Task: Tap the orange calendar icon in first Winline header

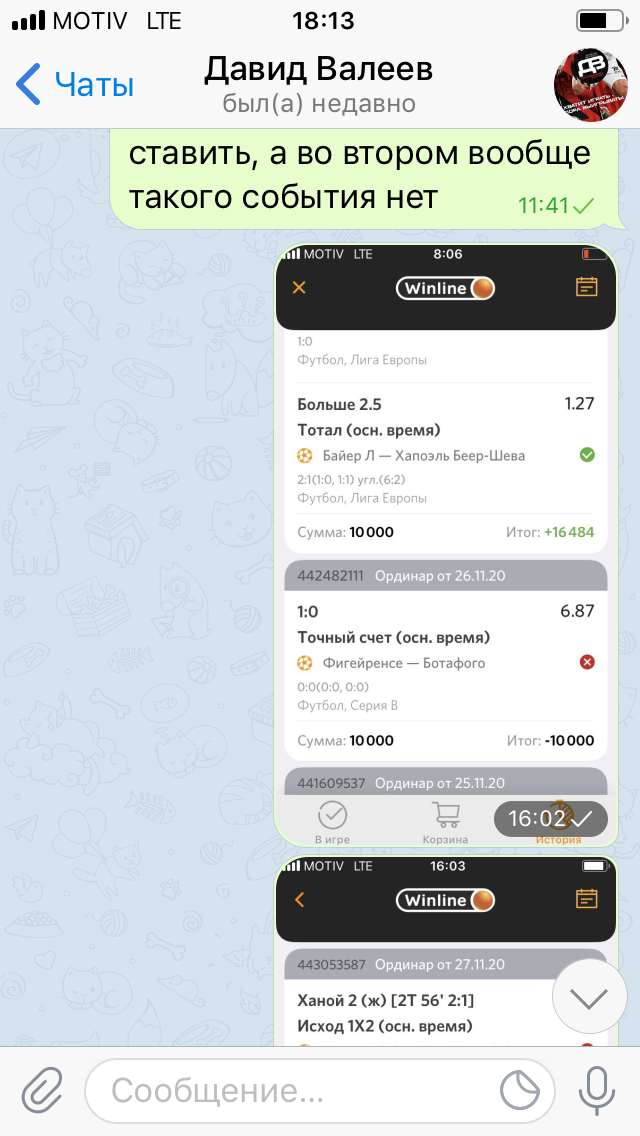Action: coord(587,287)
